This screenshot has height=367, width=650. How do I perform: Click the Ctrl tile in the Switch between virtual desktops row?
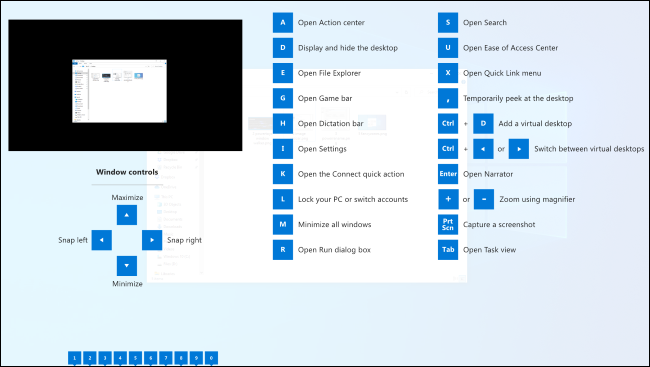click(x=448, y=149)
